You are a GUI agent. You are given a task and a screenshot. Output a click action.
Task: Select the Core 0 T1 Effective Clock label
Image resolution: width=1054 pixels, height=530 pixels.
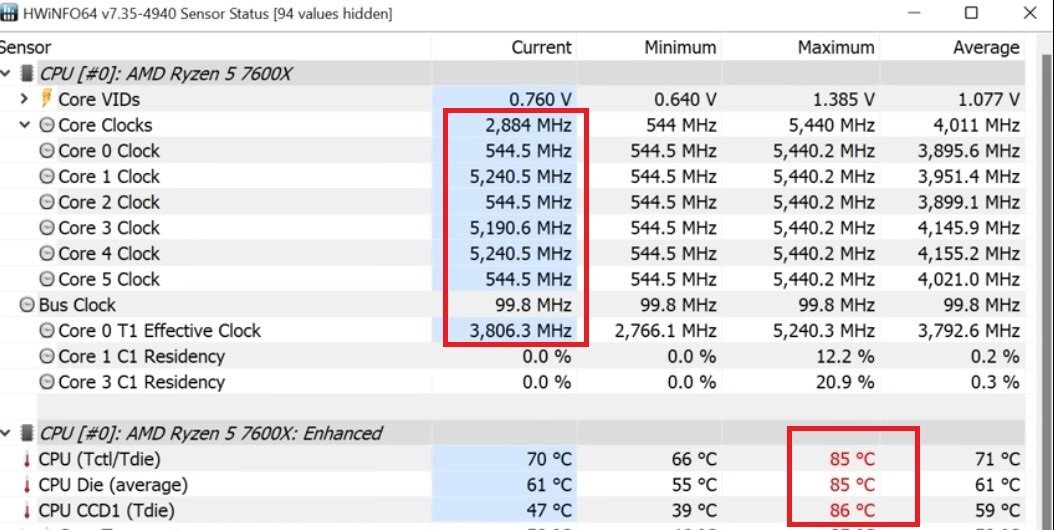tap(159, 330)
